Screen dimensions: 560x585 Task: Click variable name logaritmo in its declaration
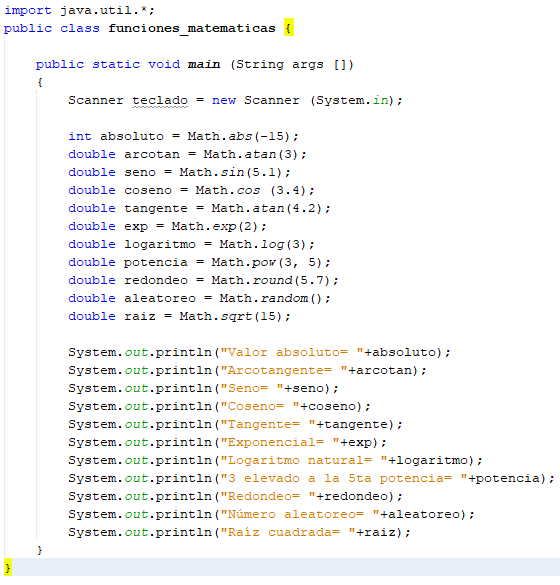coord(160,244)
